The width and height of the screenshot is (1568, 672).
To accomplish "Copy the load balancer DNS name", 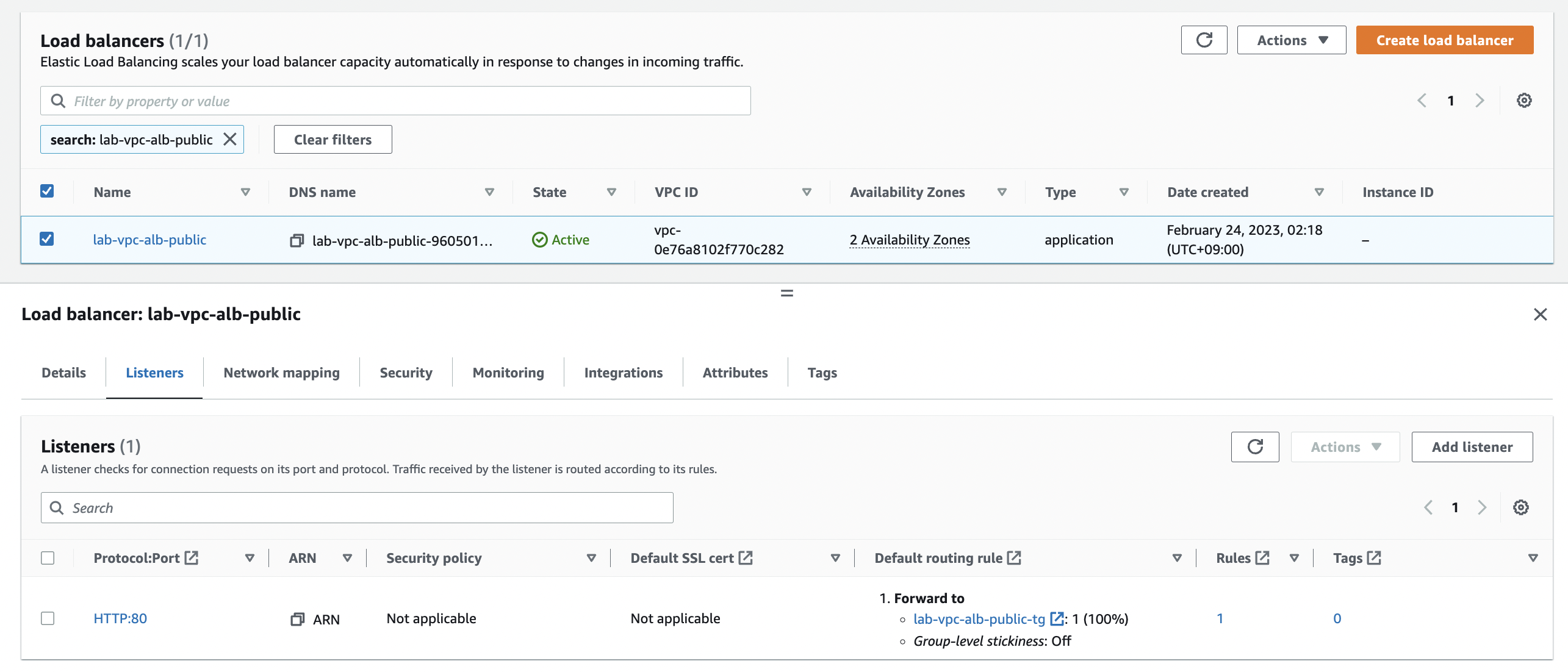I will click(x=297, y=241).
